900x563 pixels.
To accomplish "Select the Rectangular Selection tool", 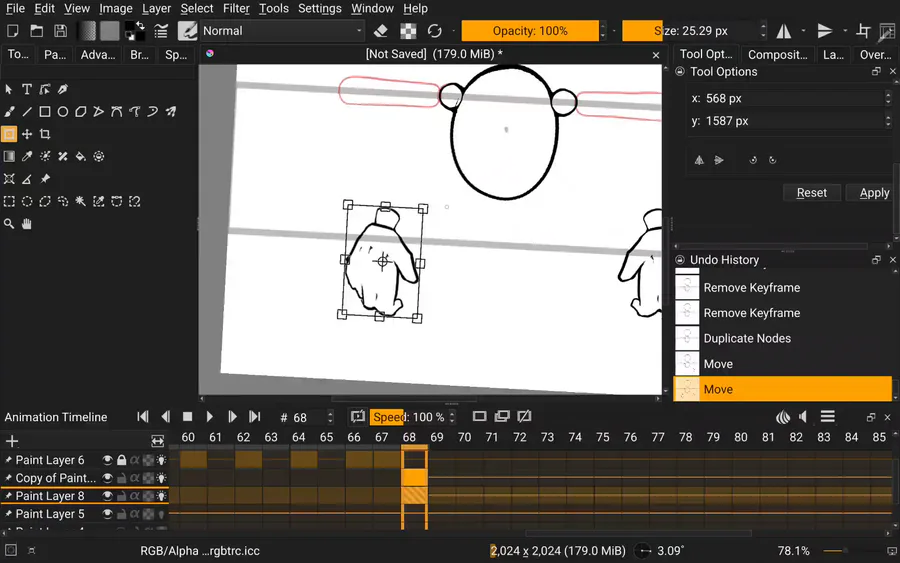I will pyautogui.click(x=9, y=201).
